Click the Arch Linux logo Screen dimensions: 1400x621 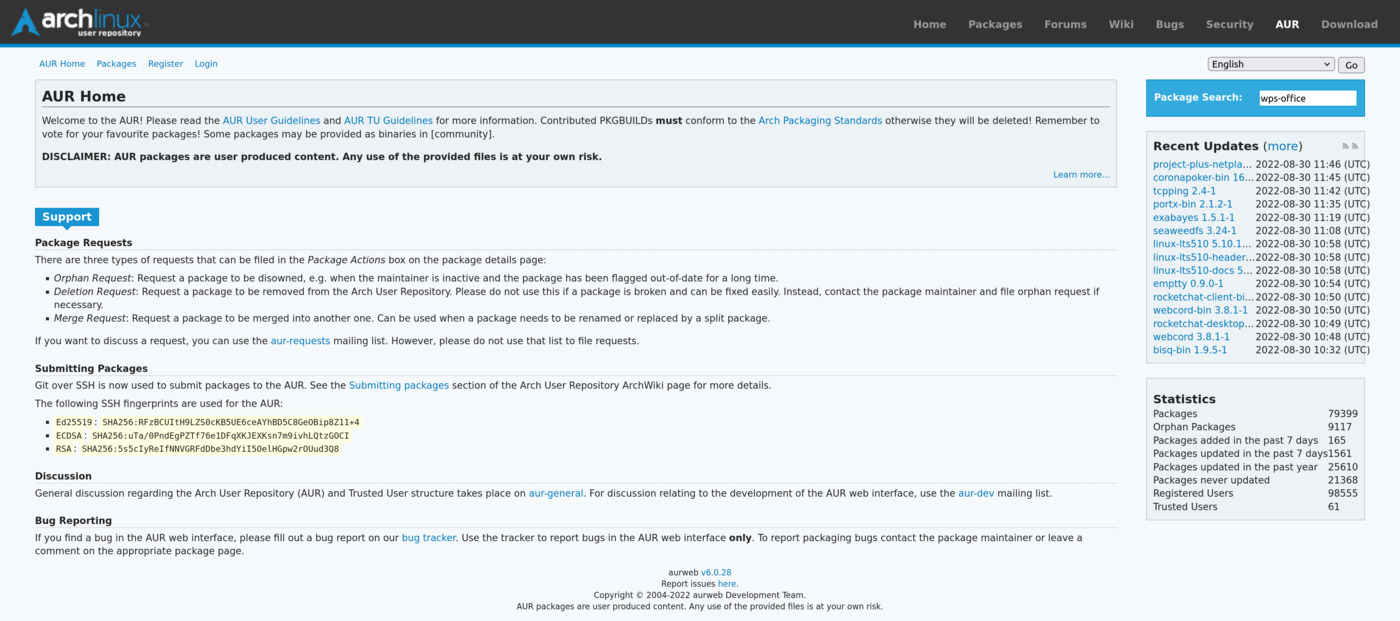point(80,22)
